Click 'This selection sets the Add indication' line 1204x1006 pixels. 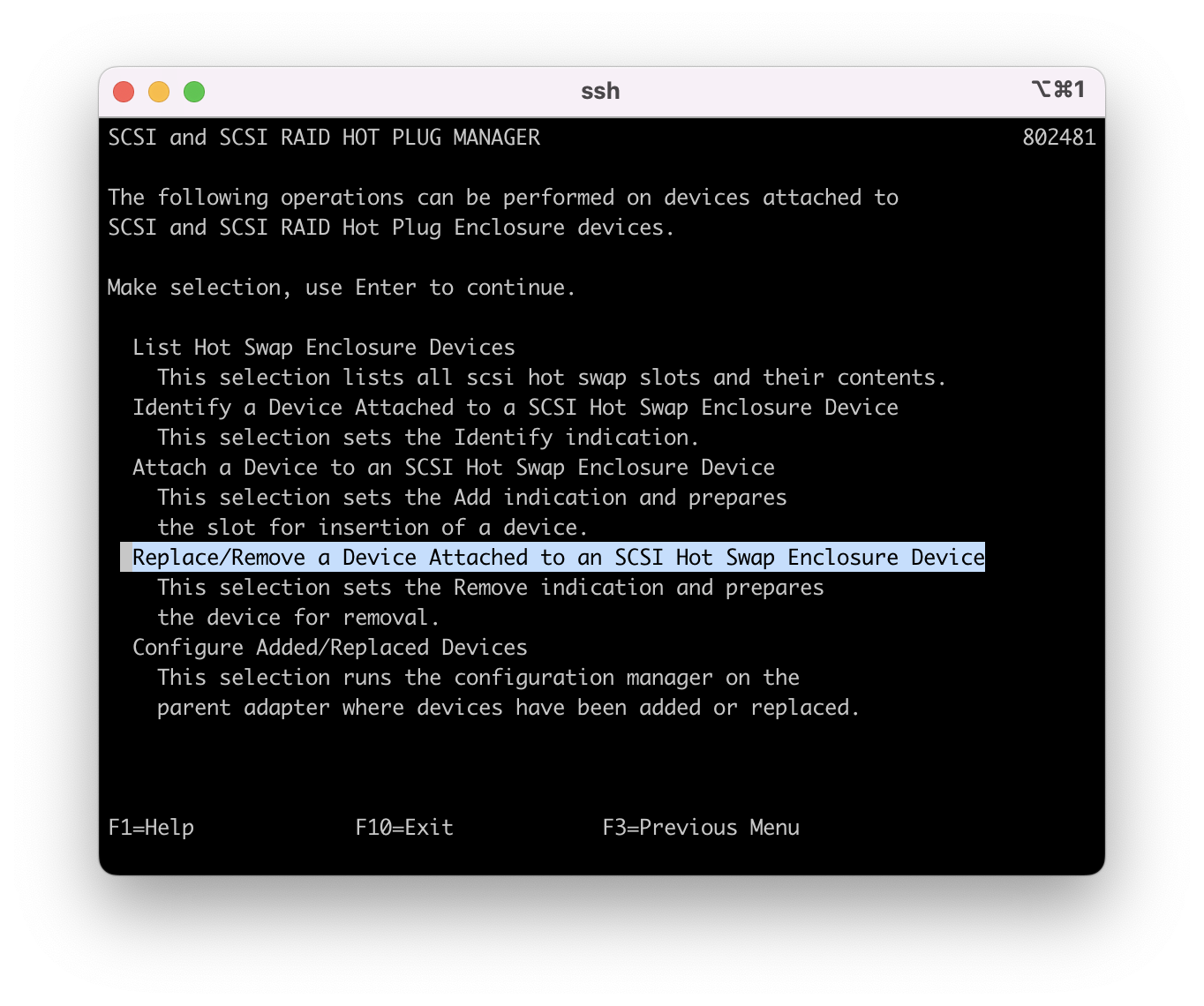coord(472,498)
